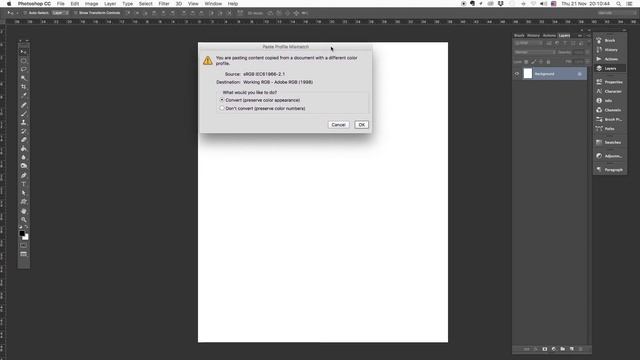The image size is (640, 360).
Task: Open the Window menu
Action: tap(213, 4)
